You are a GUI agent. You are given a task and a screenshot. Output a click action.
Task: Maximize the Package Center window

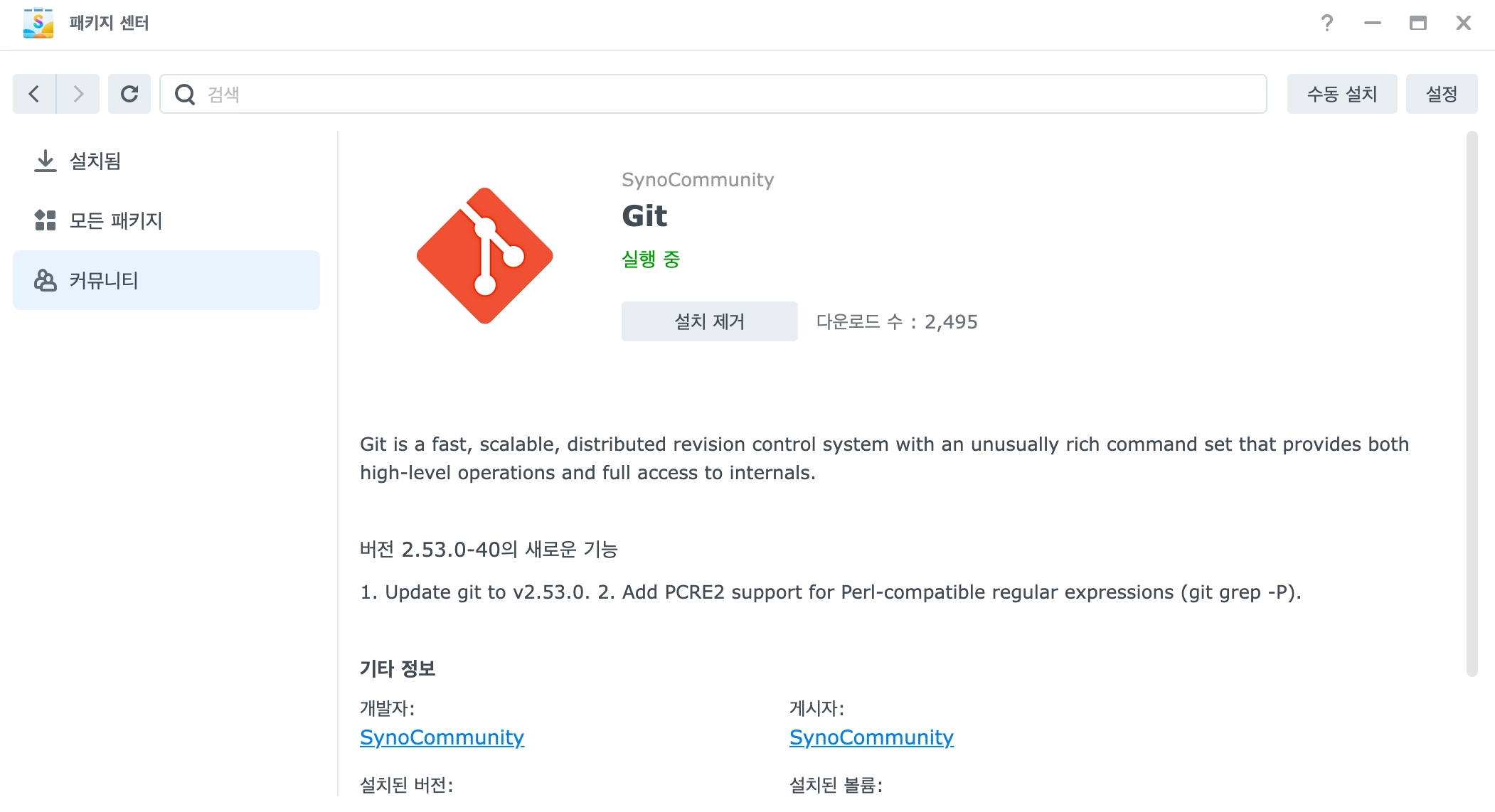pyautogui.click(x=1418, y=23)
